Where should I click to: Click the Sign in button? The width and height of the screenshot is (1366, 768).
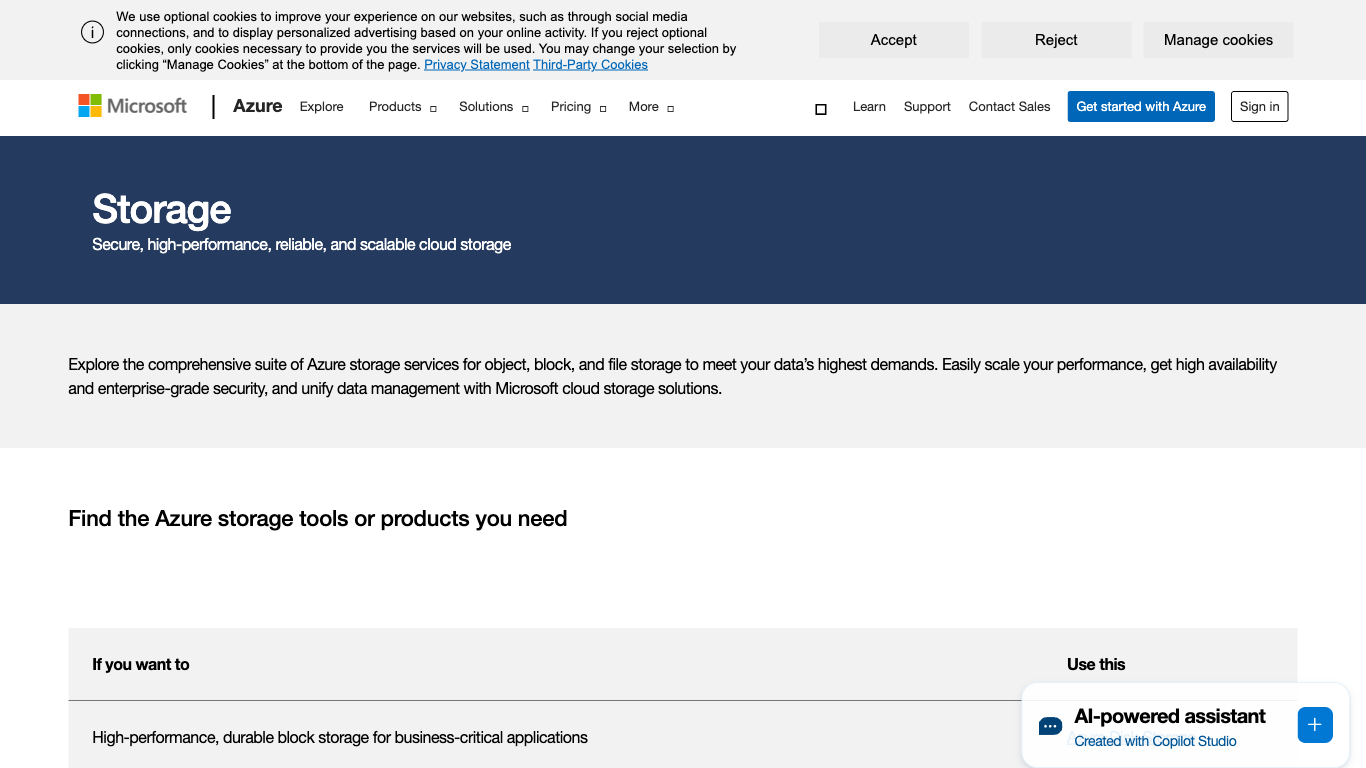(1259, 107)
